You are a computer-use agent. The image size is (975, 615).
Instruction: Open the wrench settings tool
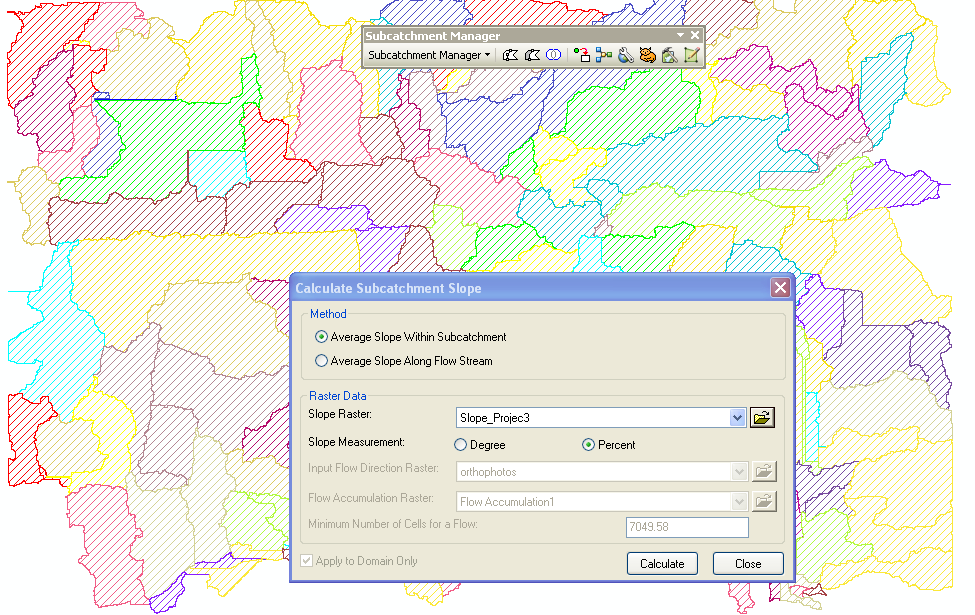click(624, 55)
